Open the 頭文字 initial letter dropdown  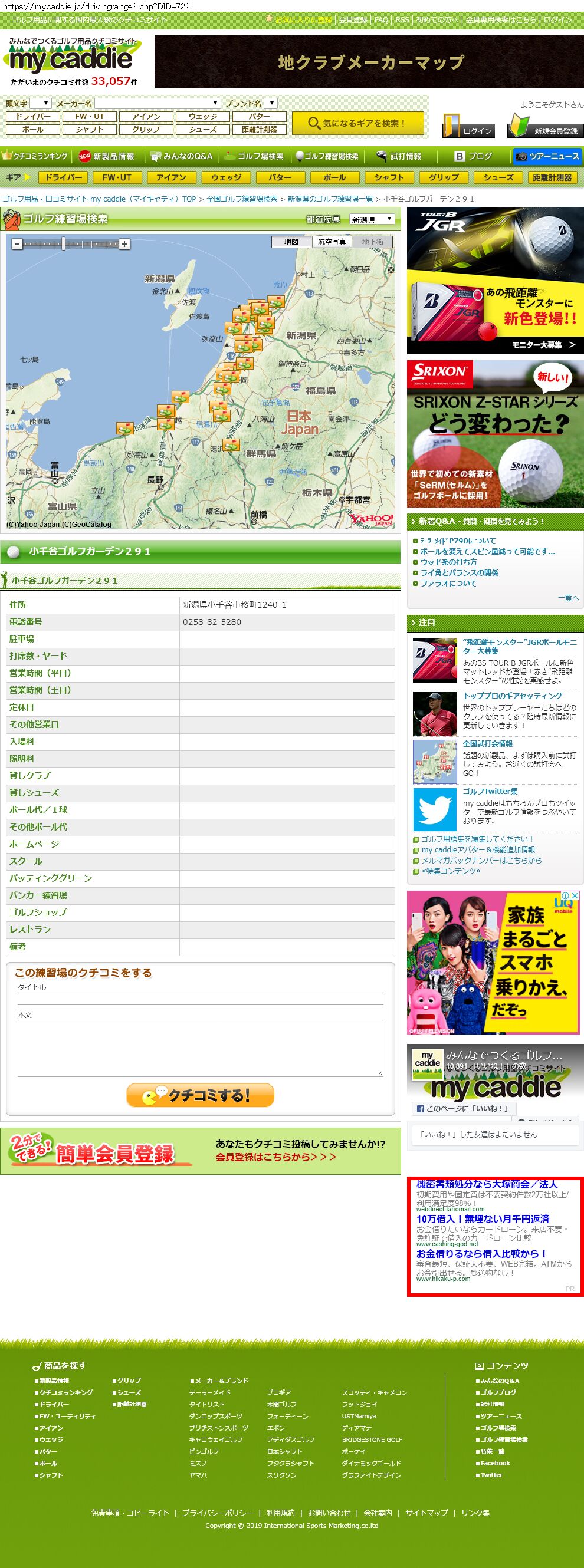coord(41,104)
